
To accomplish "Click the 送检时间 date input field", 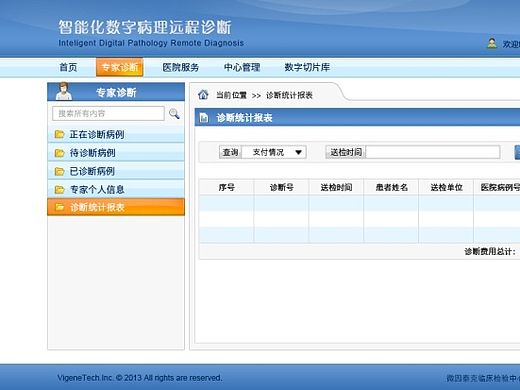I will point(433,152).
